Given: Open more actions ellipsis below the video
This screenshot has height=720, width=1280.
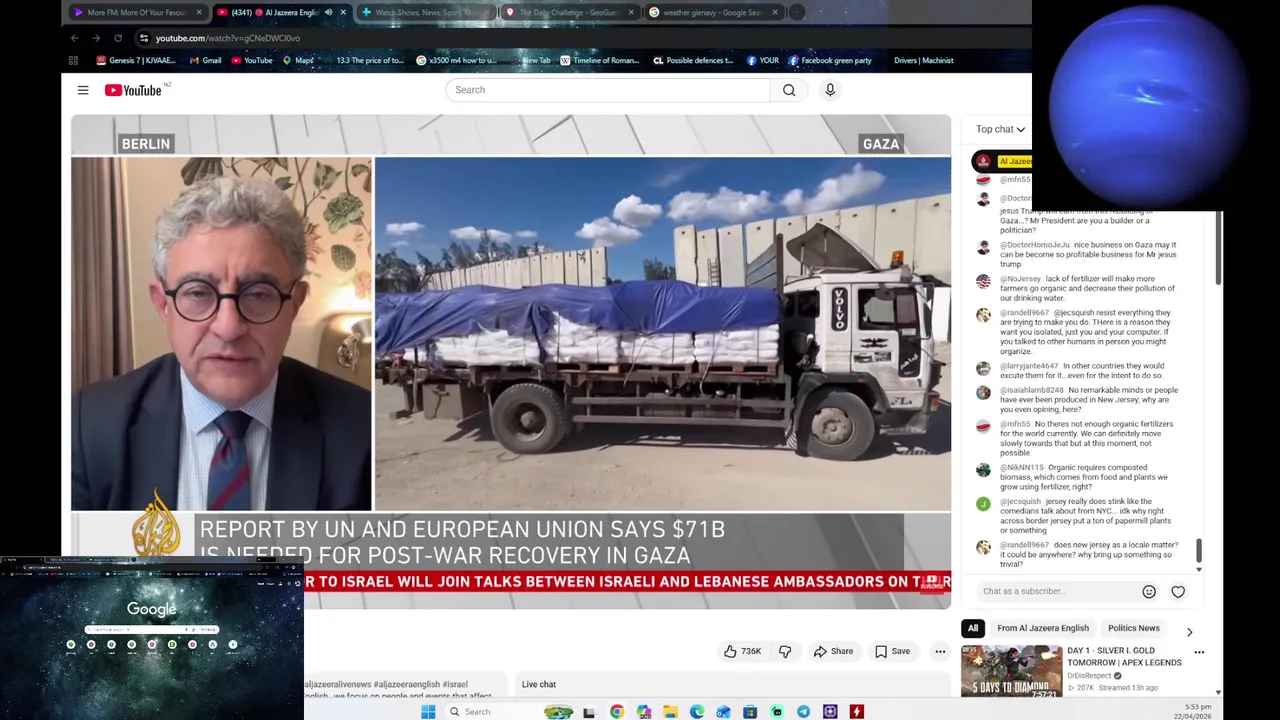Looking at the screenshot, I should [940, 651].
